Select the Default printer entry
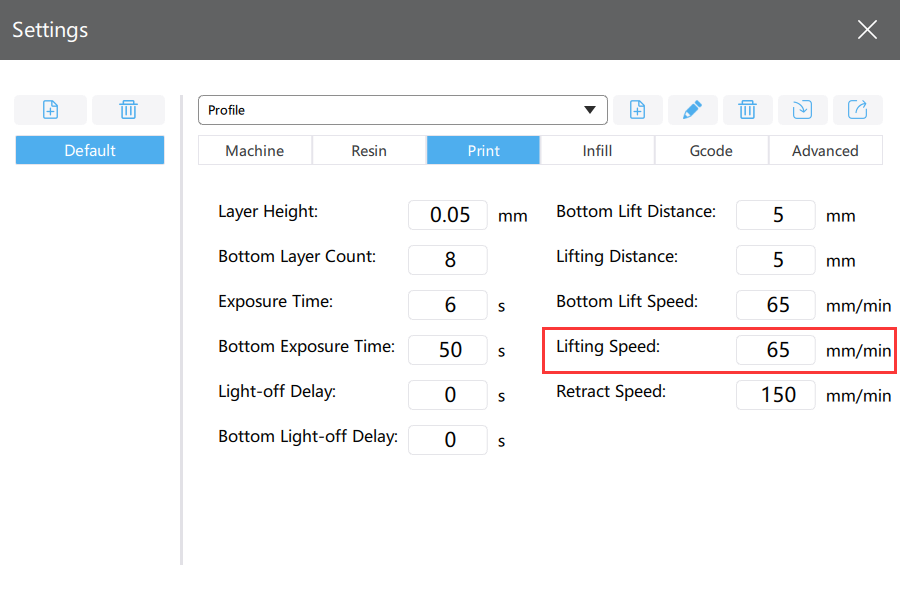Image resolution: width=900 pixels, height=600 pixels. (x=90, y=150)
